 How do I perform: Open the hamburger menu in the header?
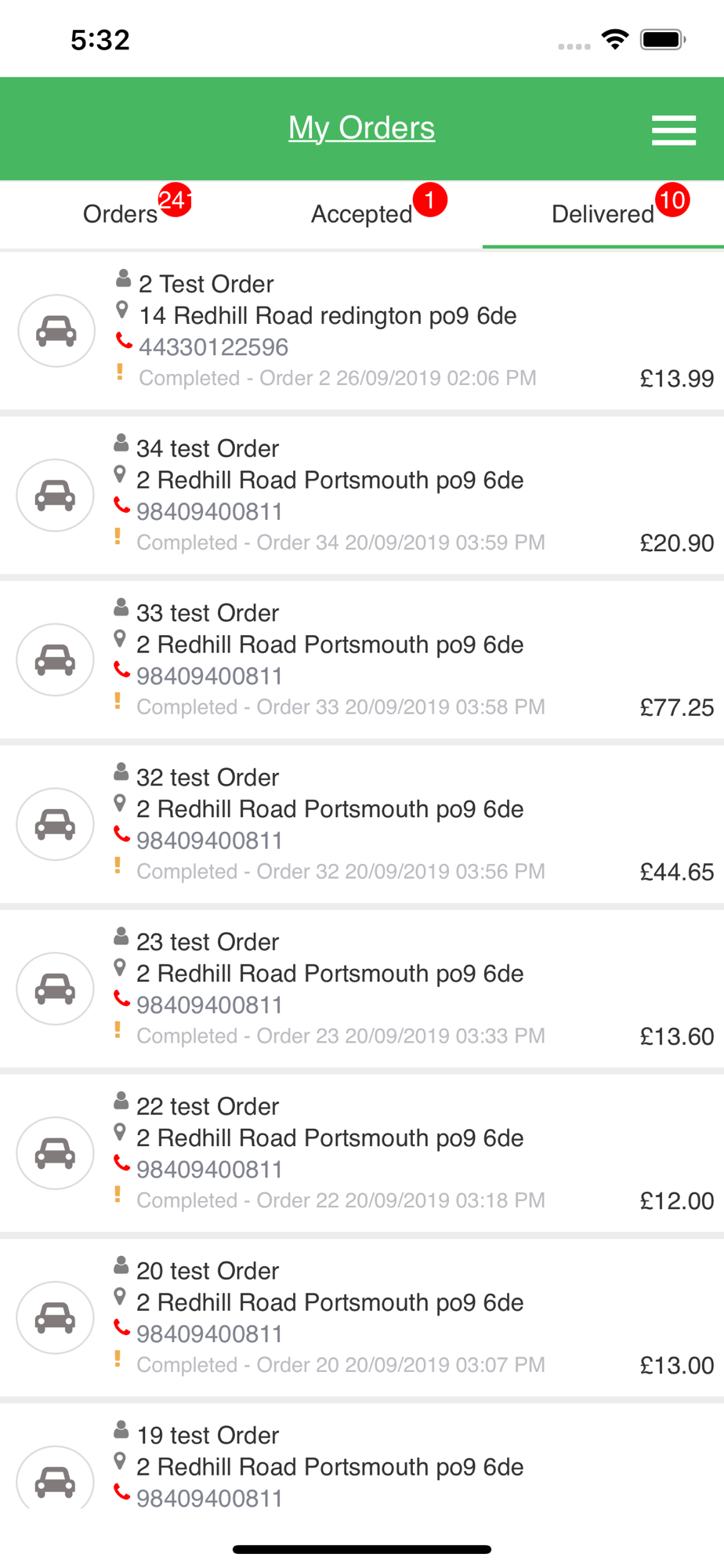click(673, 130)
